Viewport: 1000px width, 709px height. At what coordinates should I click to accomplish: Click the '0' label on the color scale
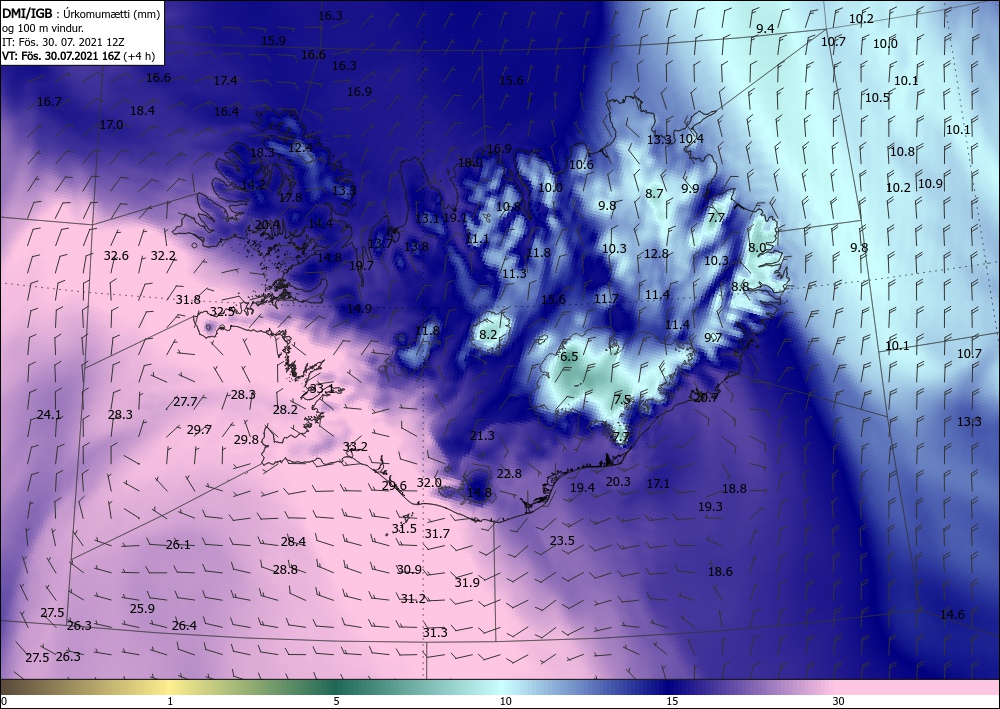[4, 701]
